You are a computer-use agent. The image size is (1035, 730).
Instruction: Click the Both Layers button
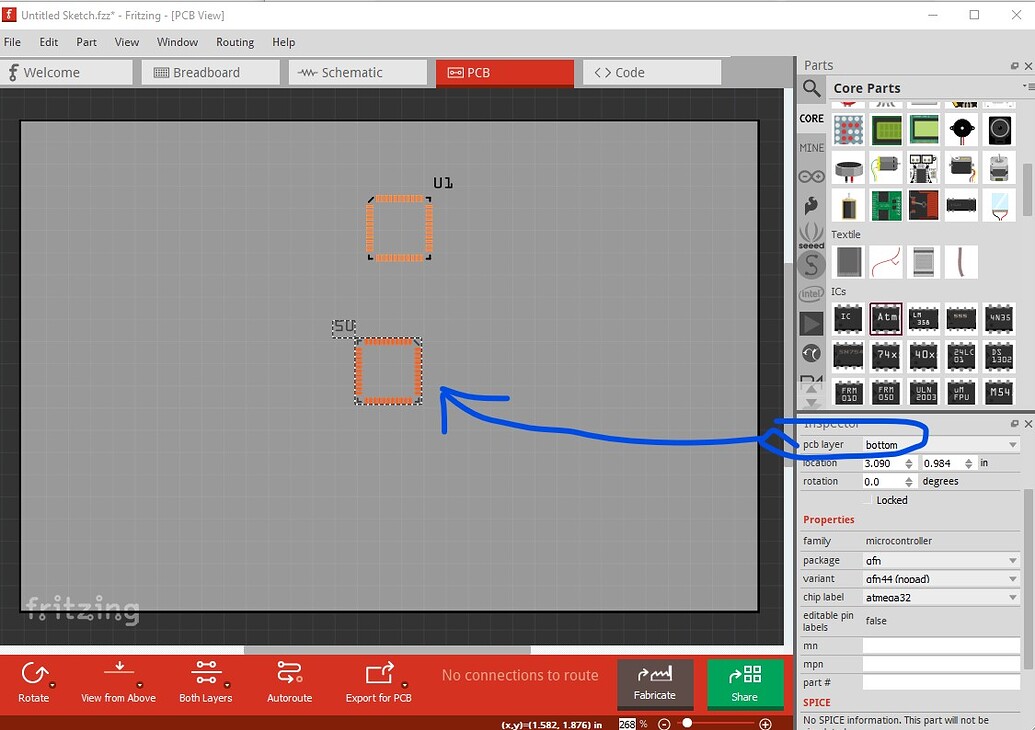point(206,682)
